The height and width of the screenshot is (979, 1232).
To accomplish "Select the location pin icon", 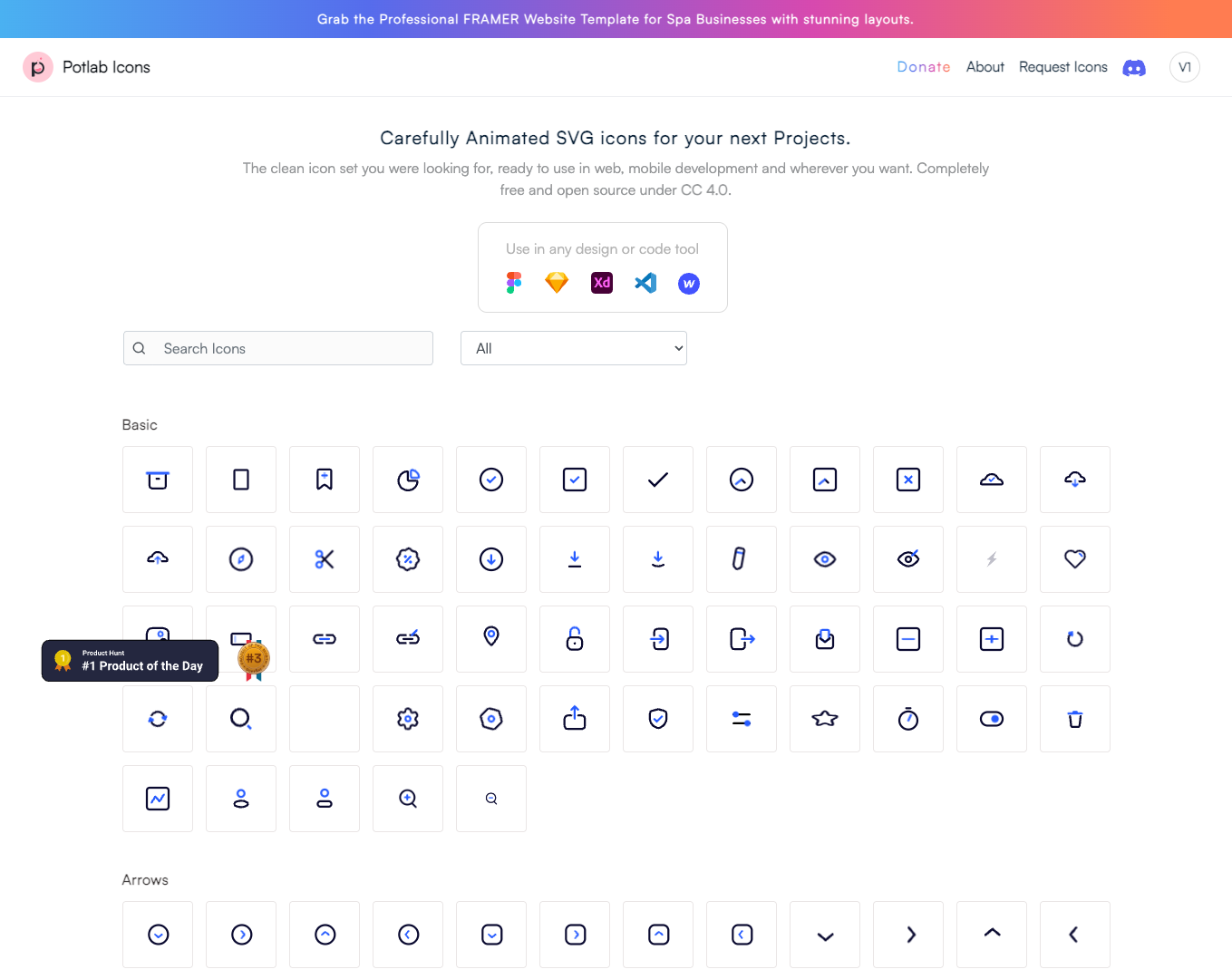I will click(490, 639).
